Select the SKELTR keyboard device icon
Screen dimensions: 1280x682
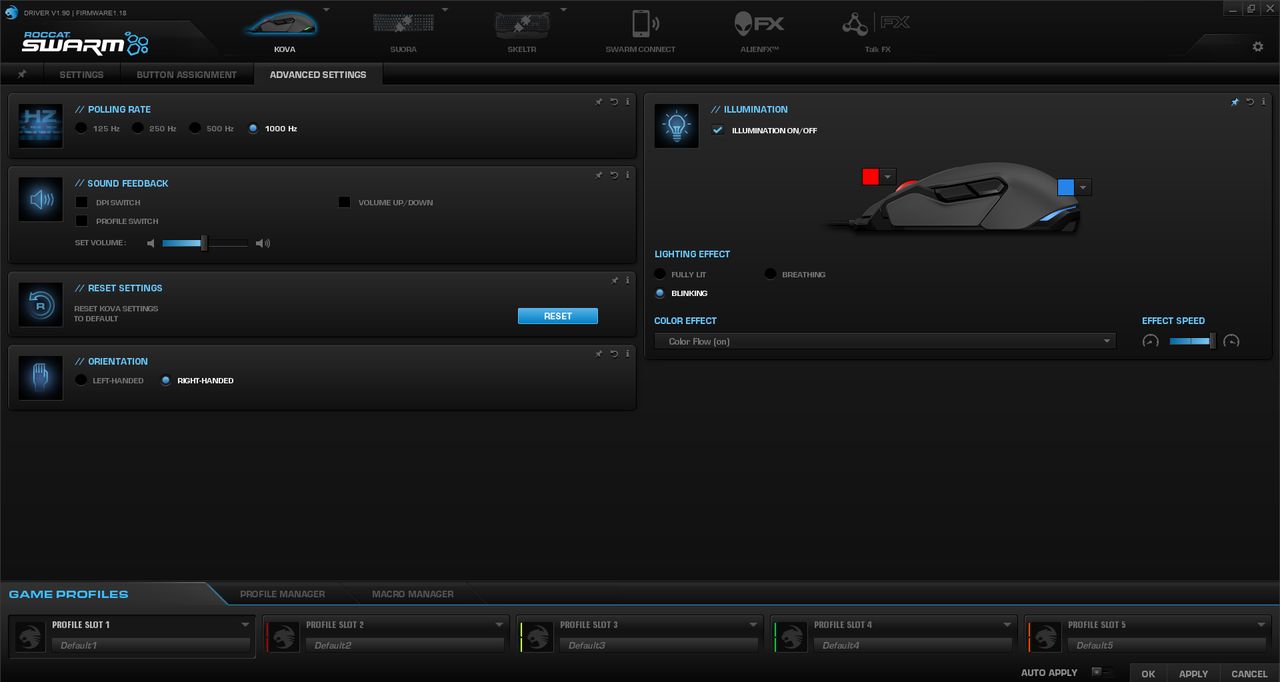pos(521,23)
